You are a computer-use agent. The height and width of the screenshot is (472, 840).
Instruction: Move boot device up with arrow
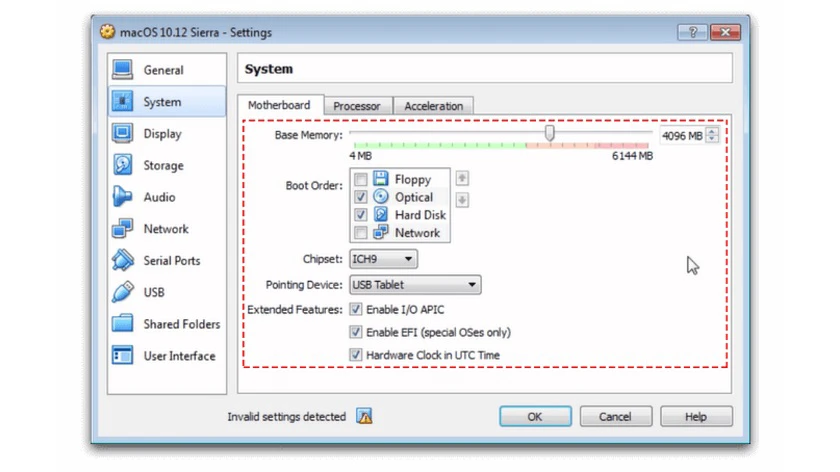pos(462,178)
